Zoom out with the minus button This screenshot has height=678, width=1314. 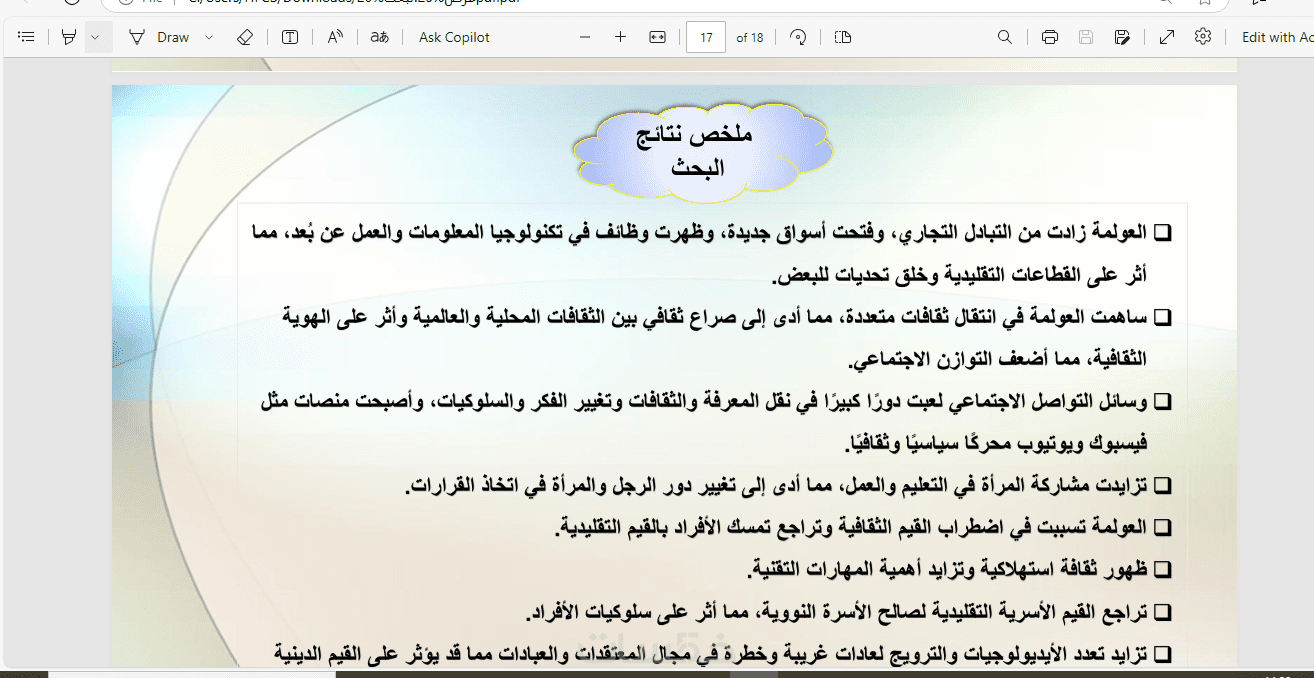[x=585, y=37]
